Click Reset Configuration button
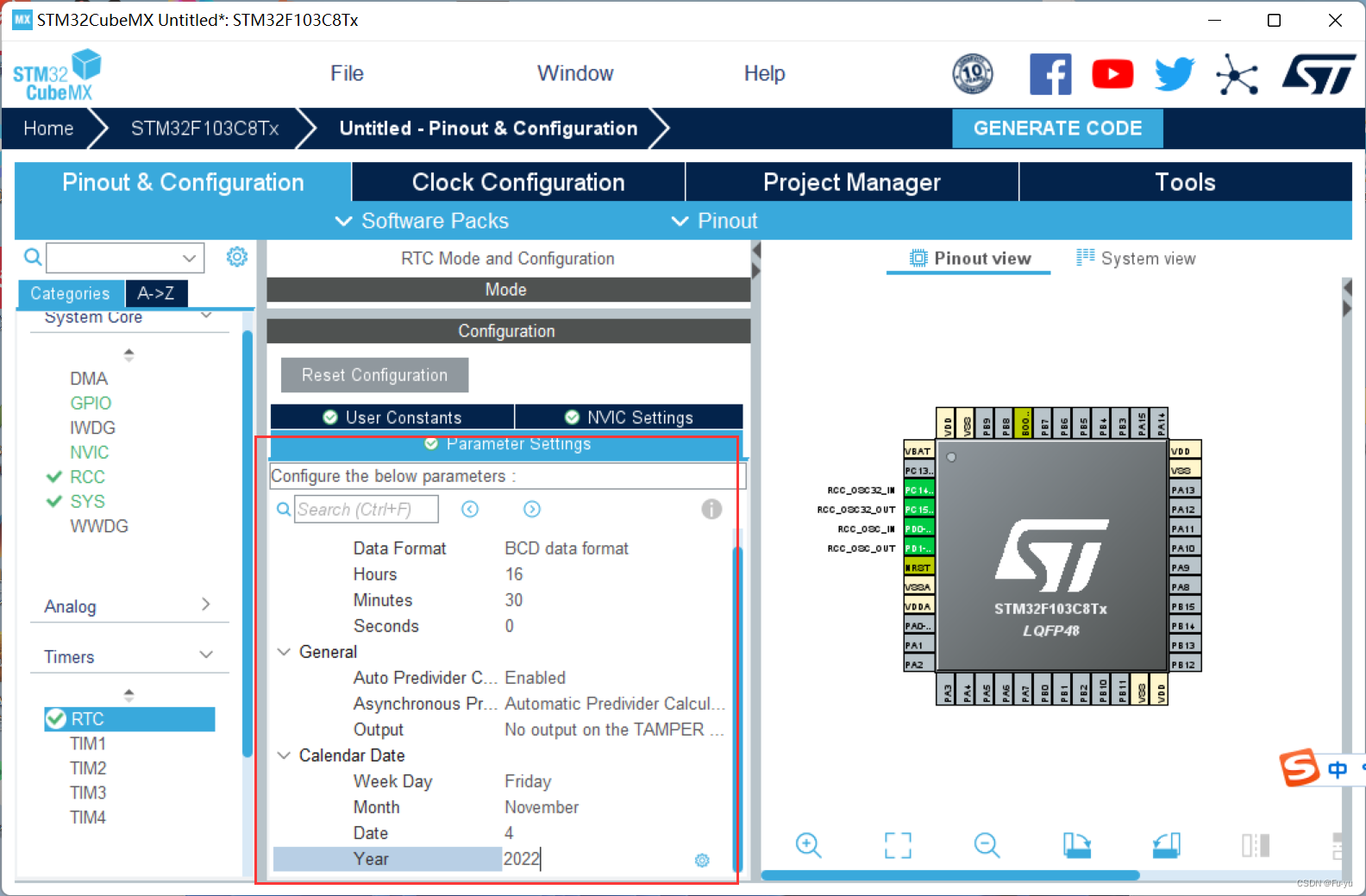The height and width of the screenshot is (896, 1366). pos(375,375)
